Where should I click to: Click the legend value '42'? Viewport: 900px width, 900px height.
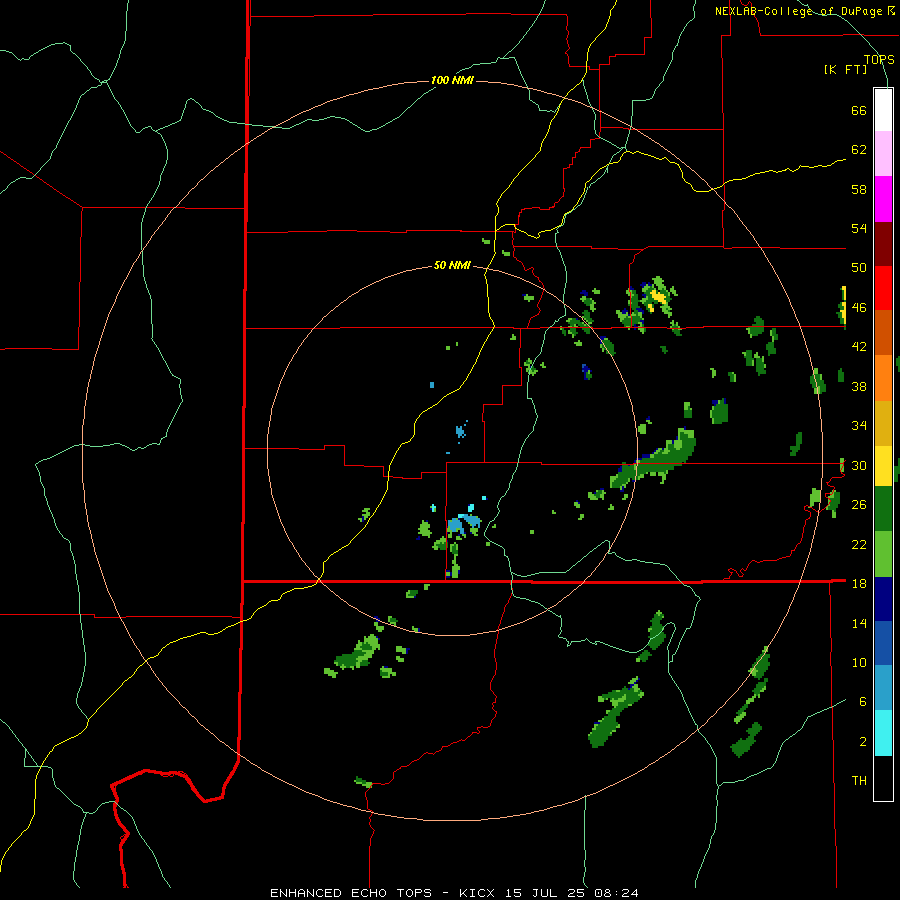click(x=859, y=347)
